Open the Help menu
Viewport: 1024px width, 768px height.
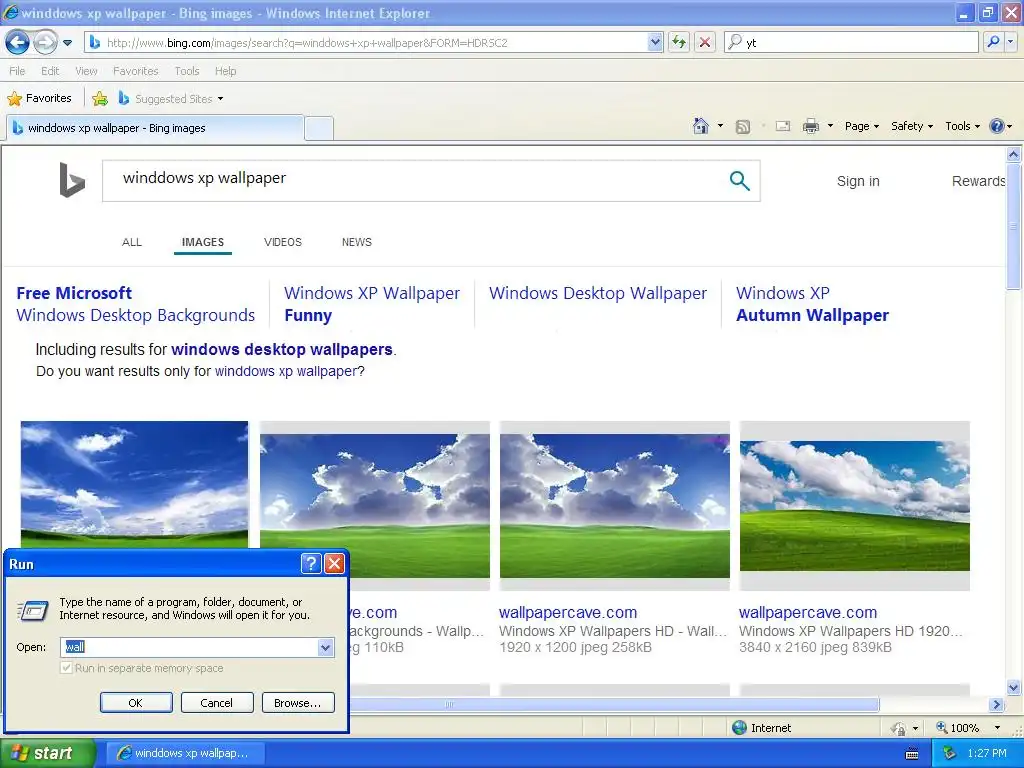coord(225,71)
